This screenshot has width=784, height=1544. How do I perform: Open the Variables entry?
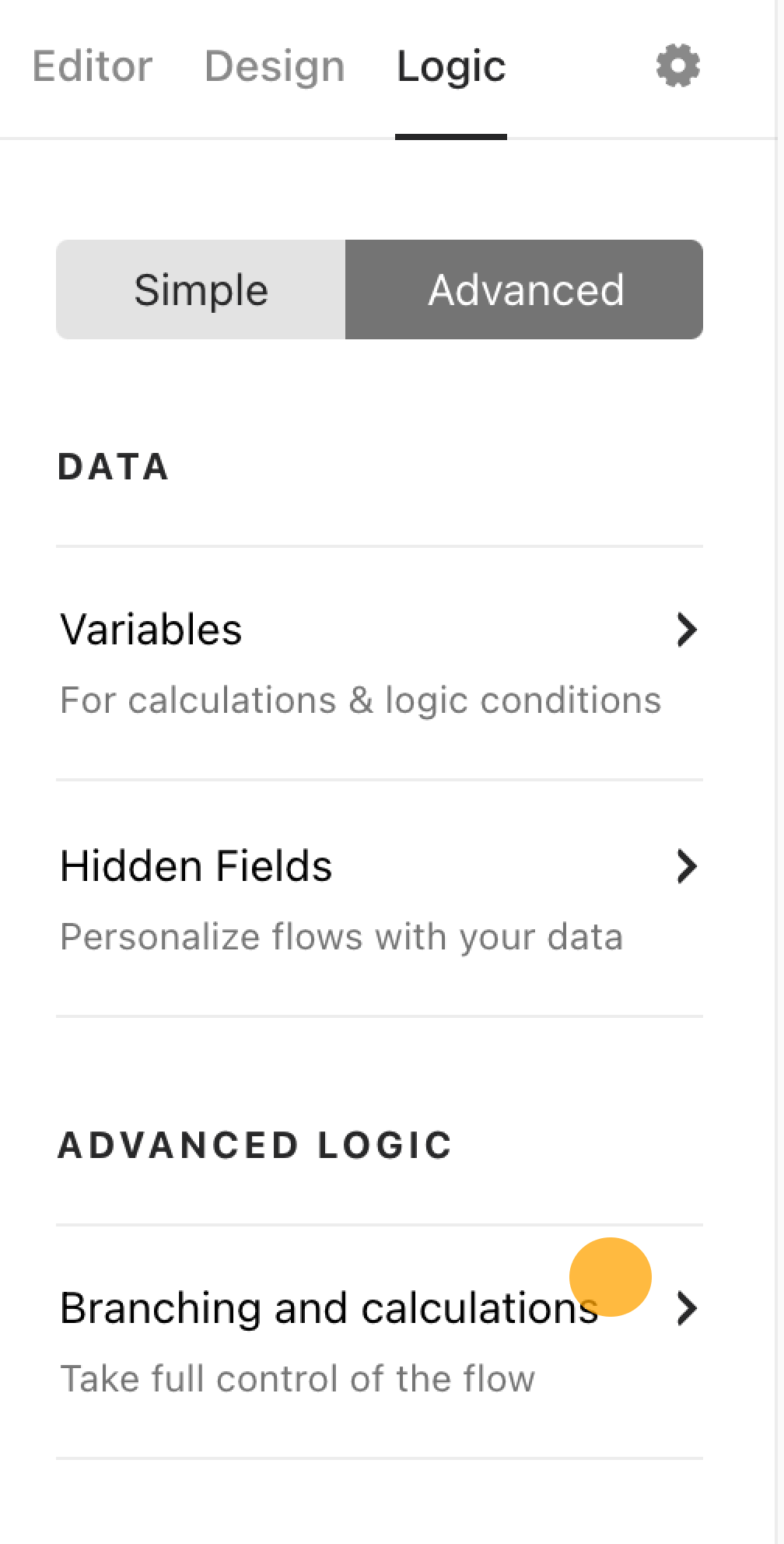(x=380, y=663)
